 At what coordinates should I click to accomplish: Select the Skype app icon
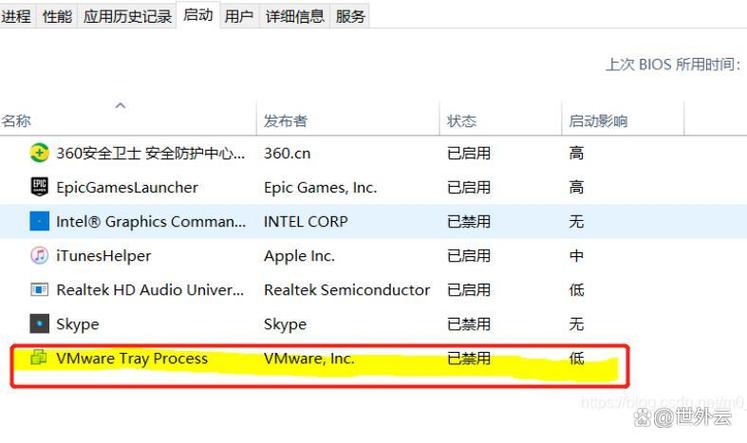[39, 324]
